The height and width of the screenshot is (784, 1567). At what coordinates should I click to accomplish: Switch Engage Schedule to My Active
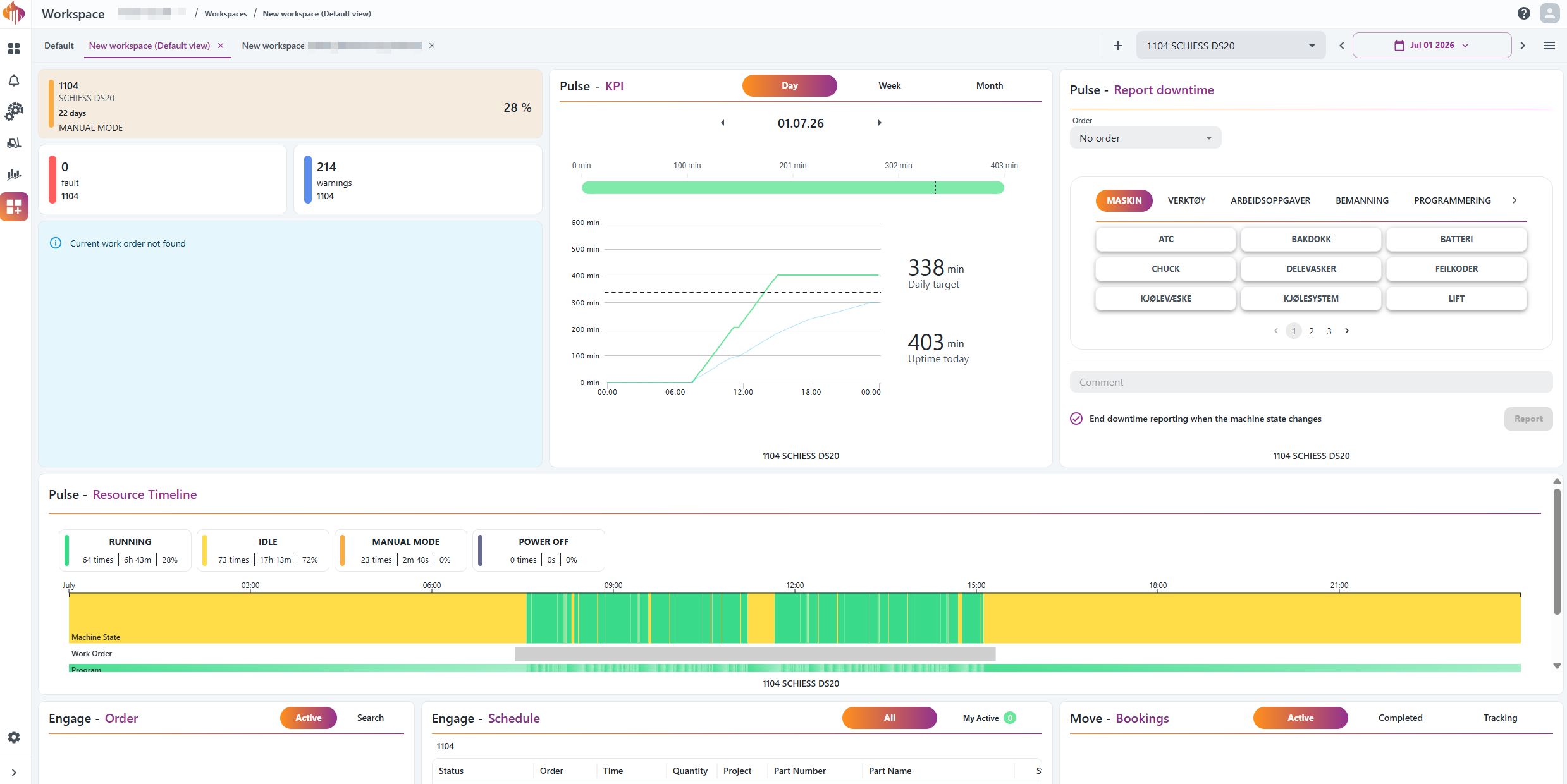coord(989,718)
